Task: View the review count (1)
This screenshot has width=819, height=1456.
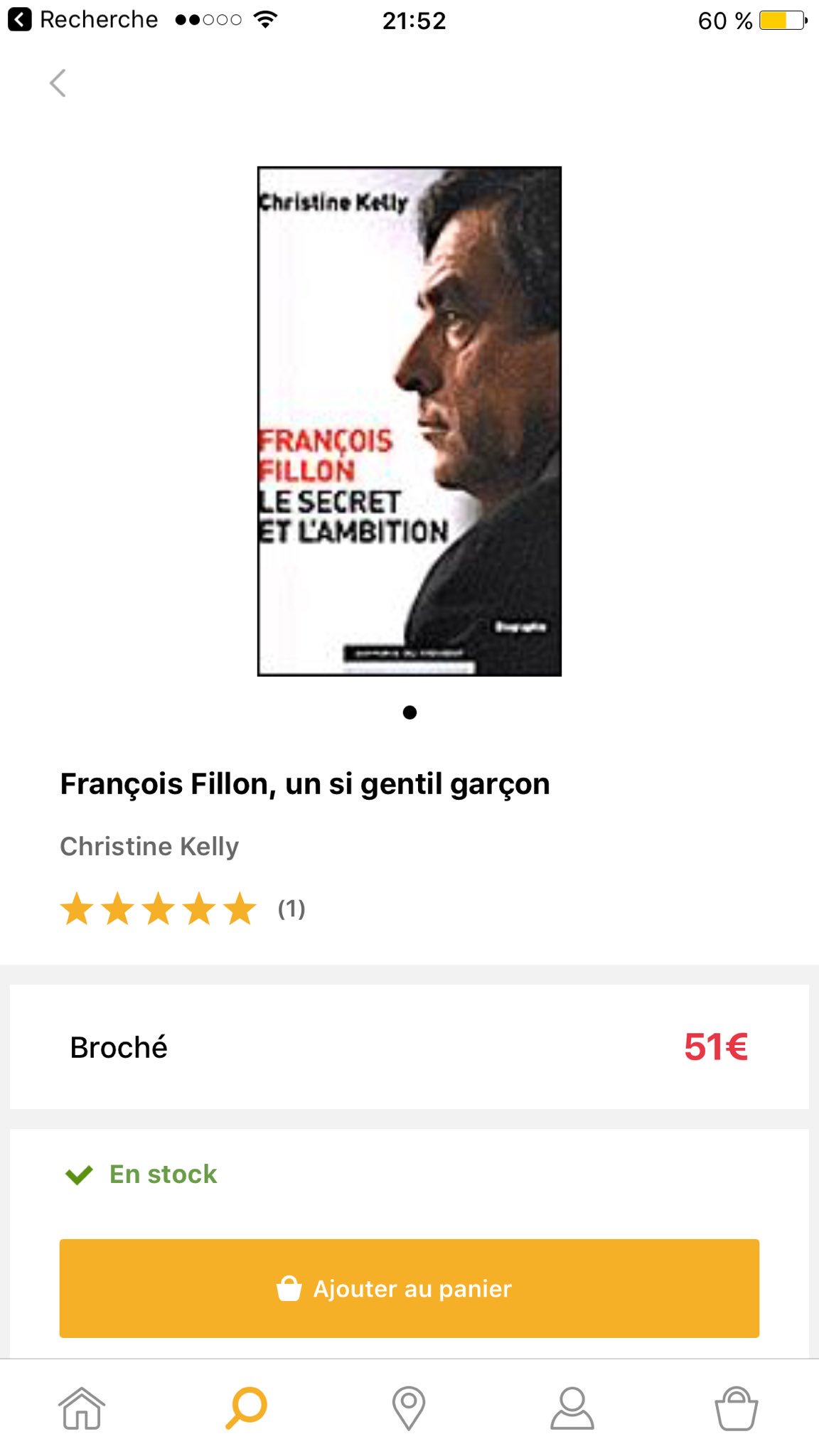Action: 291,909
